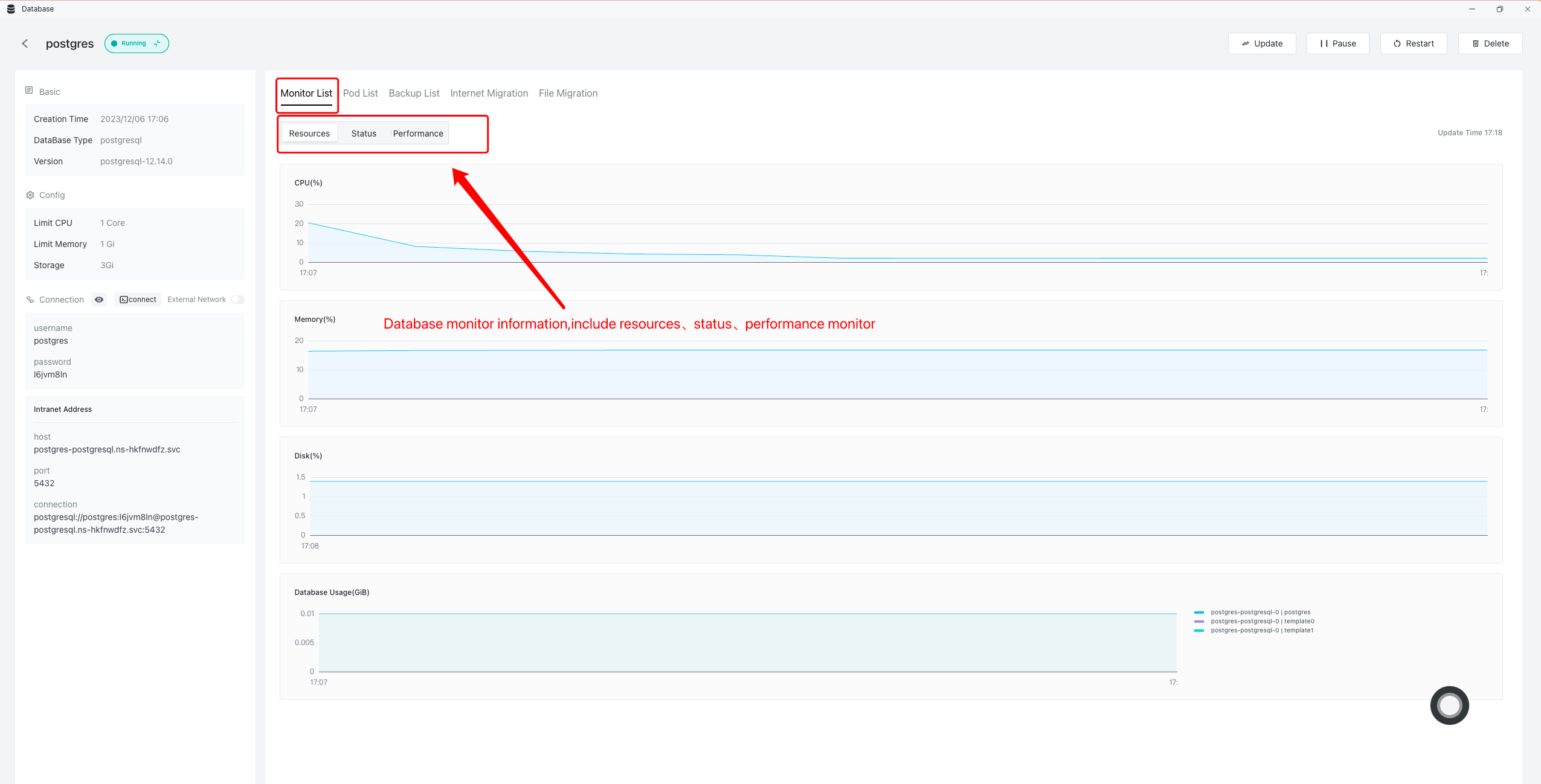Switch to the Pod List tab
Image resolution: width=1541 pixels, height=784 pixels.
[360, 93]
